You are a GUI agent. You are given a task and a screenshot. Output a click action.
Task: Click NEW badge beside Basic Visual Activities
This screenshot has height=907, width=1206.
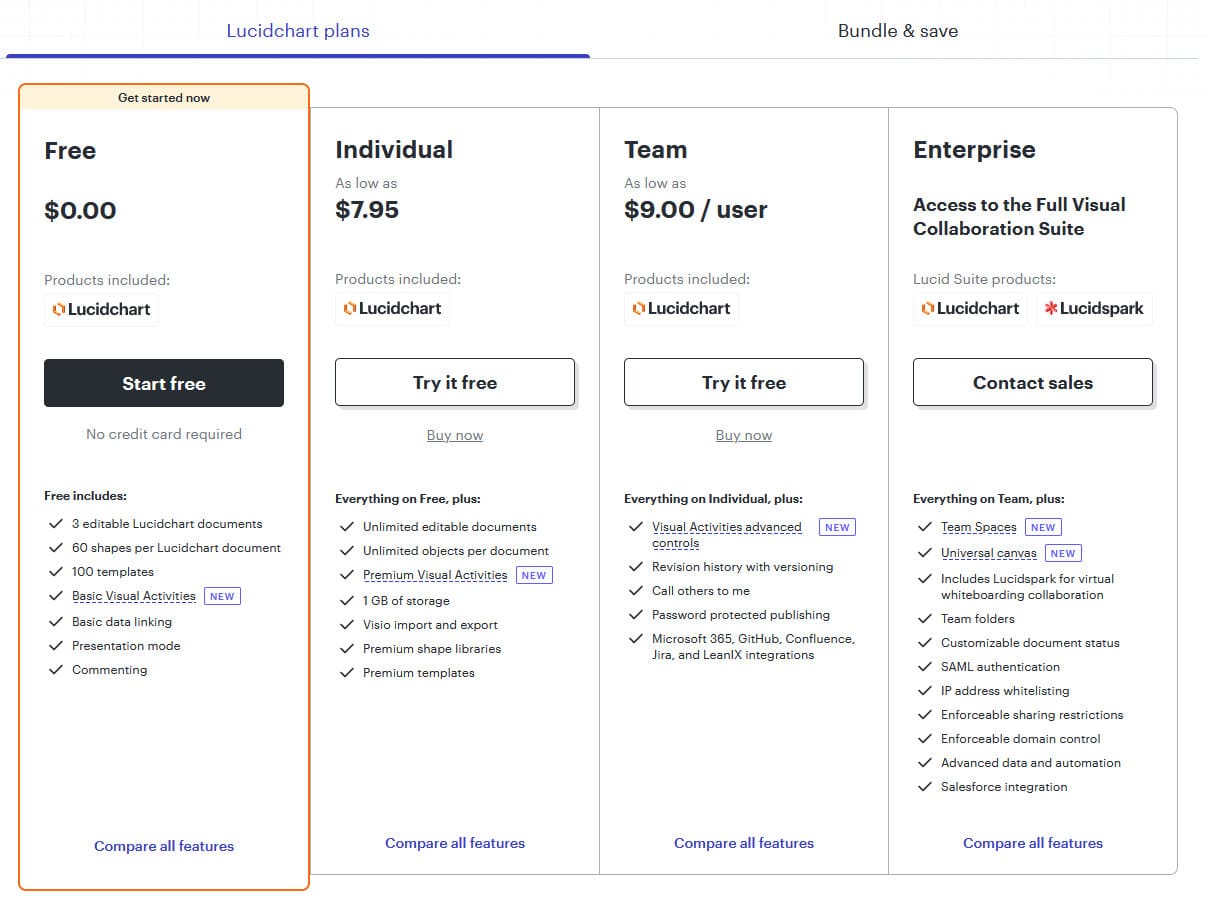[x=222, y=596]
